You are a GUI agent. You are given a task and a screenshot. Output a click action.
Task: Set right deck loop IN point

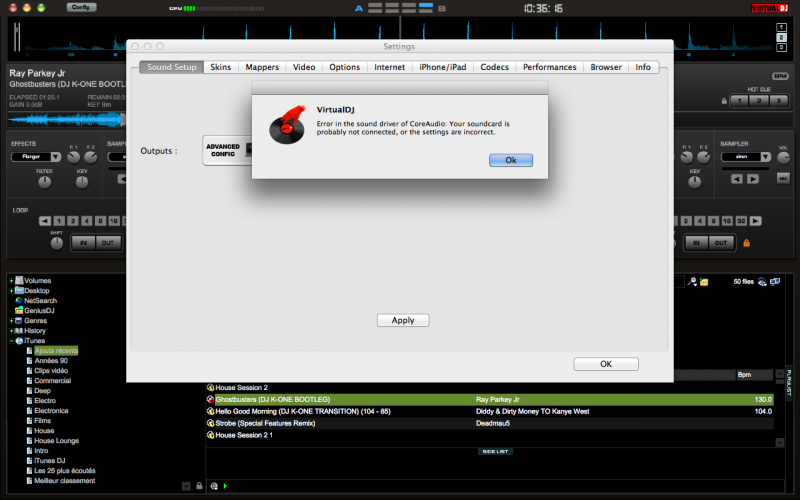(x=696, y=243)
